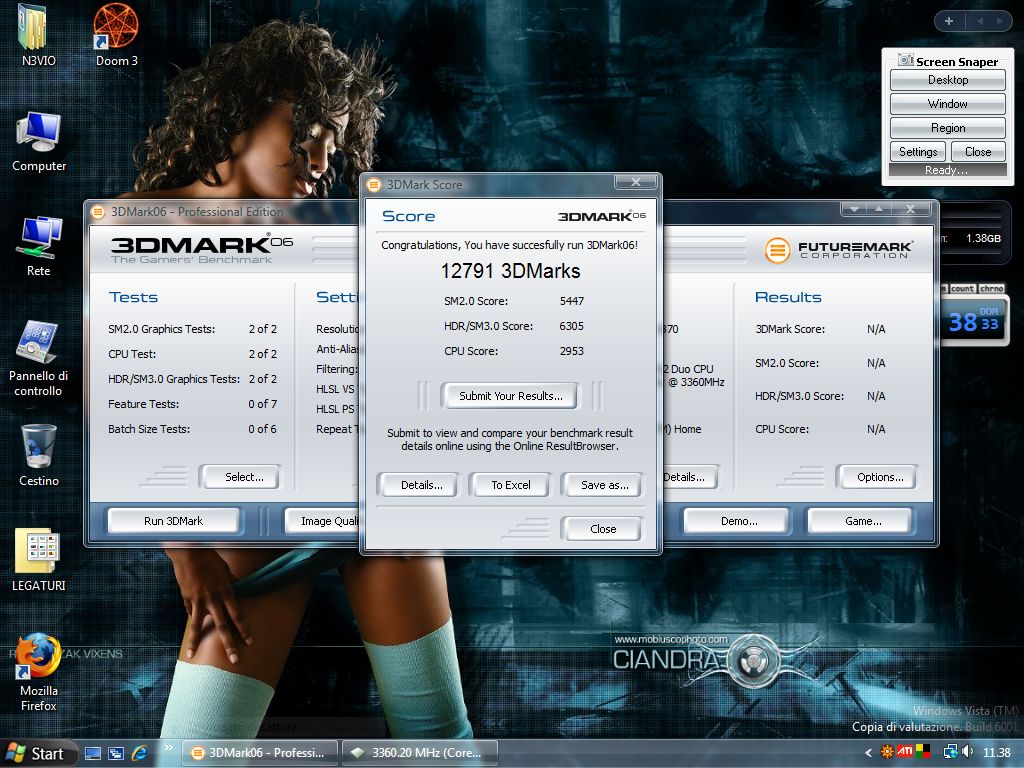
Task: Click the Close button in Score dialog
Action: (603, 529)
